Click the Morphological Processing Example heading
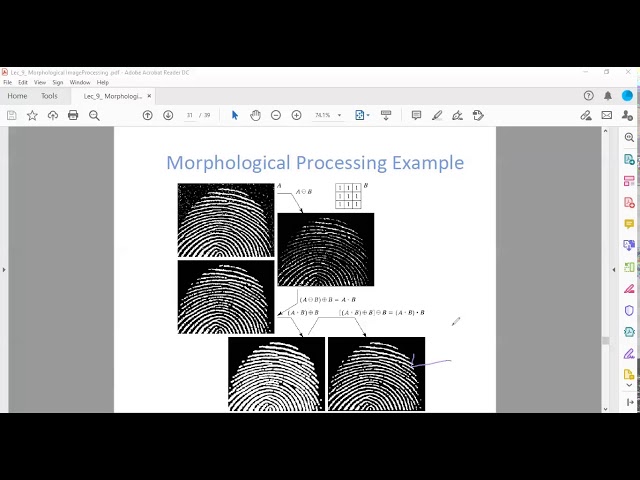 click(315, 162)
